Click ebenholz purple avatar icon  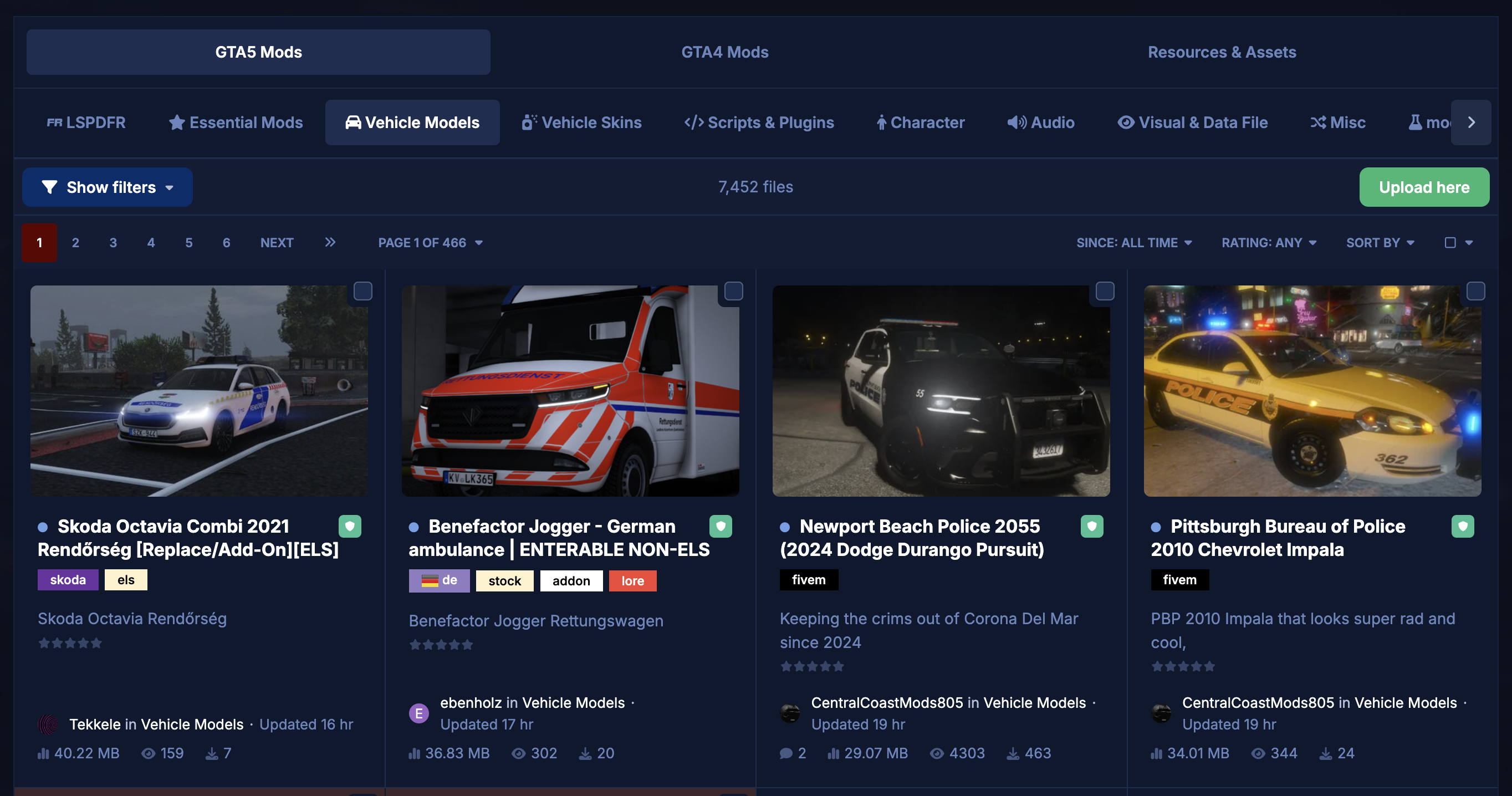click(418, 713)
